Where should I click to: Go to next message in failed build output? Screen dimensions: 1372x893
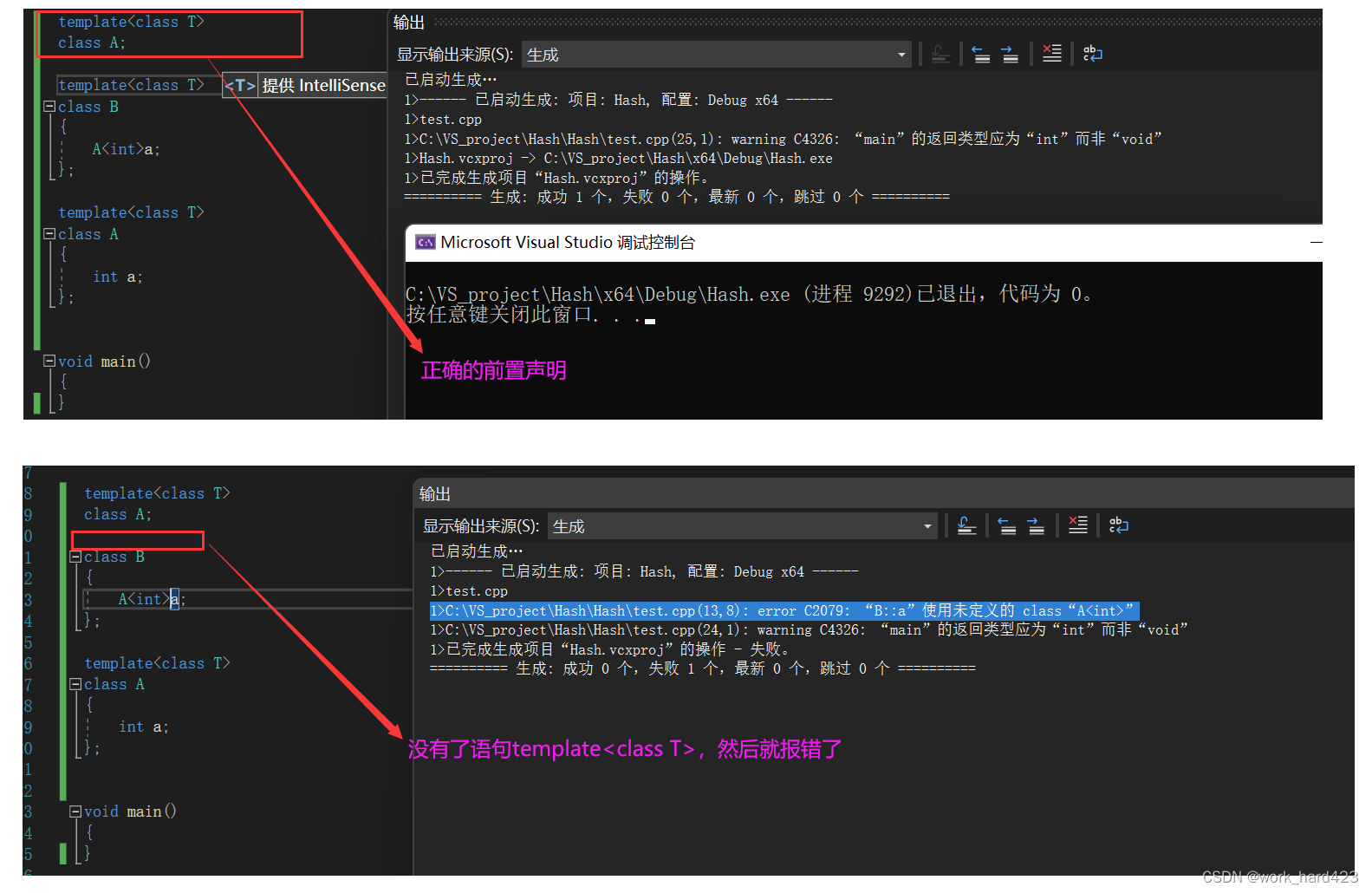tap(1036, 525)
